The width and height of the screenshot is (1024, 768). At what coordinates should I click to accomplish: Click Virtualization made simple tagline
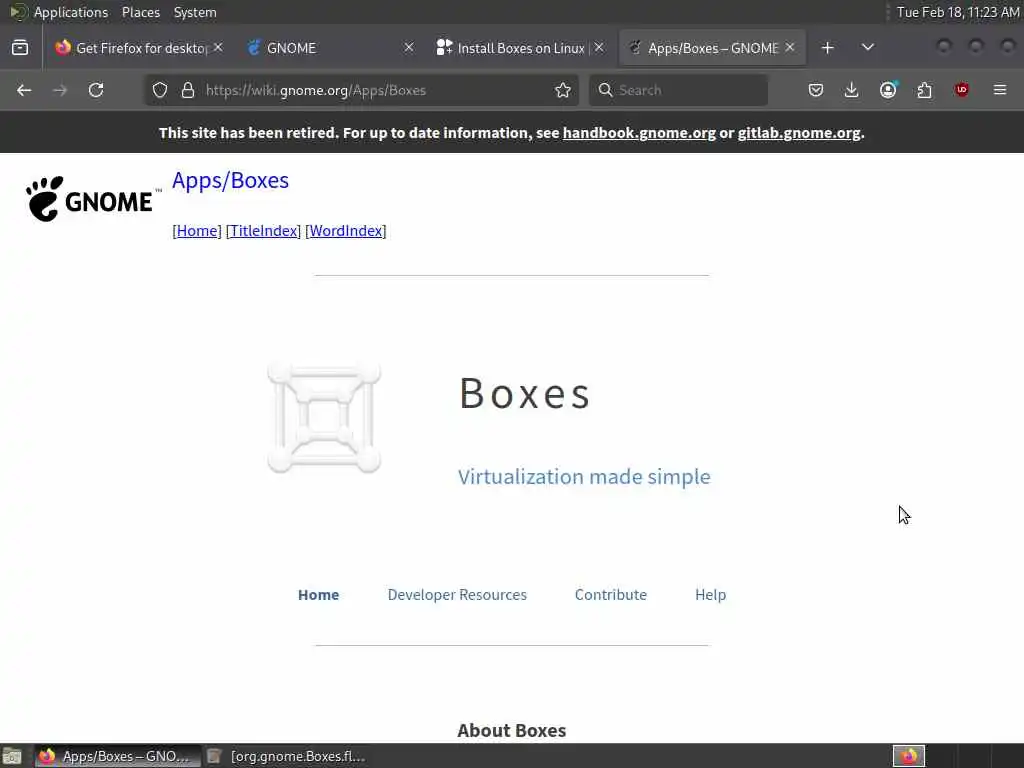pos(584,477)
